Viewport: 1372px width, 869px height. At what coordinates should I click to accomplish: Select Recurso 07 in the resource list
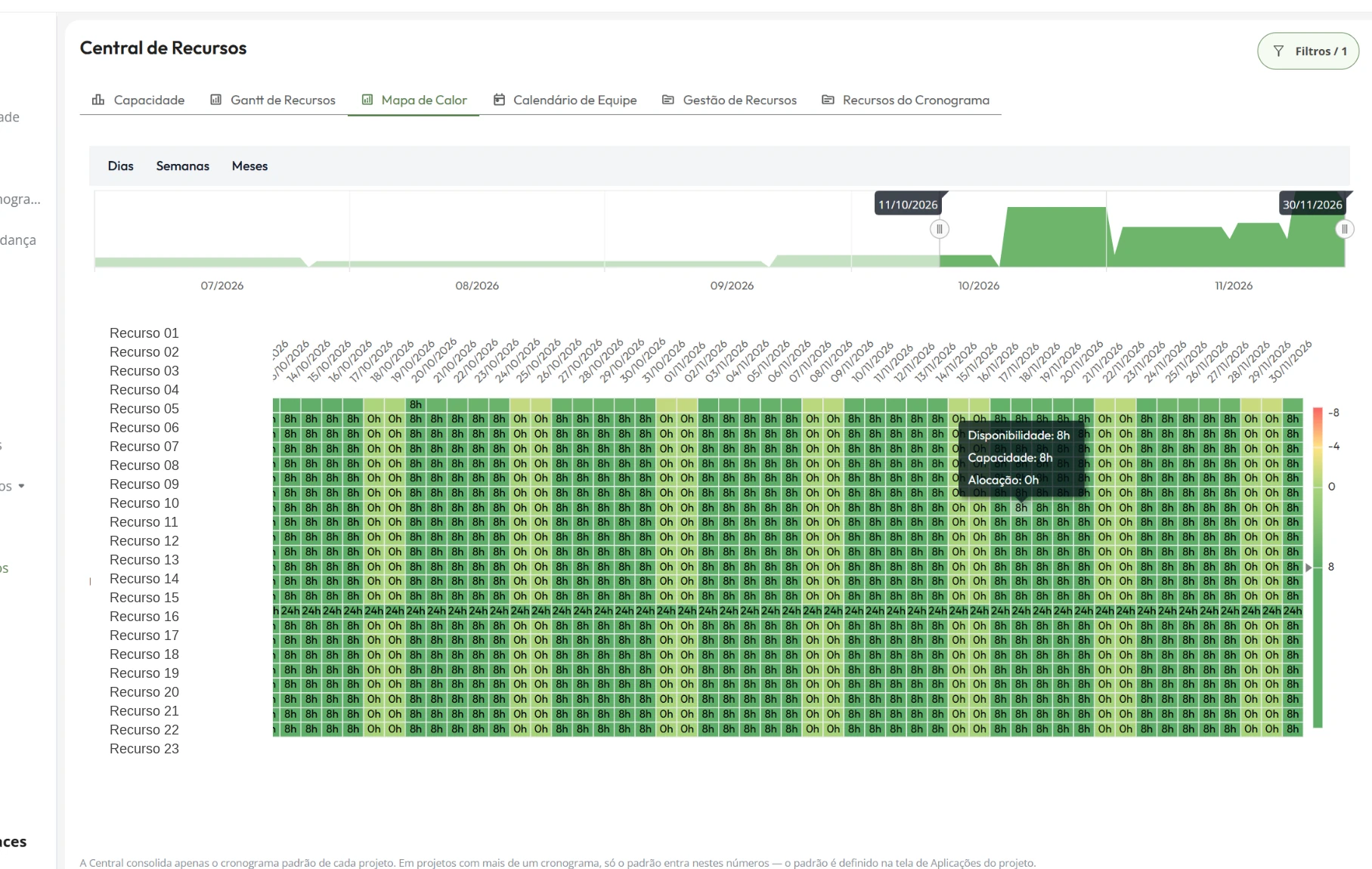click(144, 447)
